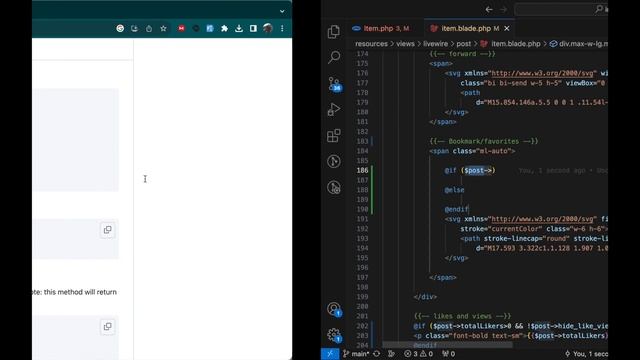Open Source Control view with changes badge
Image resolution: width=640 pixels, height=360 pixels.
tap(334, 84)
